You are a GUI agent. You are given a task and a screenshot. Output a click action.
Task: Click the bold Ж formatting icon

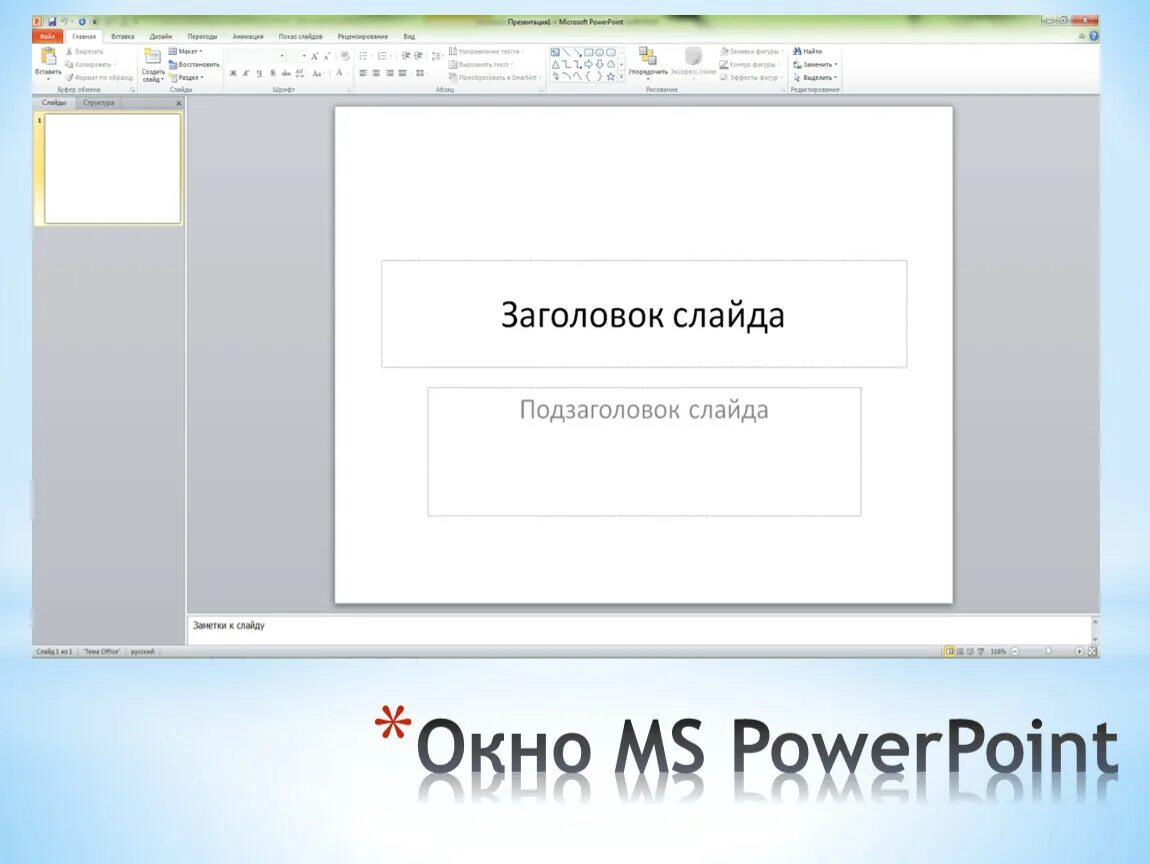(x=233, y=73)
